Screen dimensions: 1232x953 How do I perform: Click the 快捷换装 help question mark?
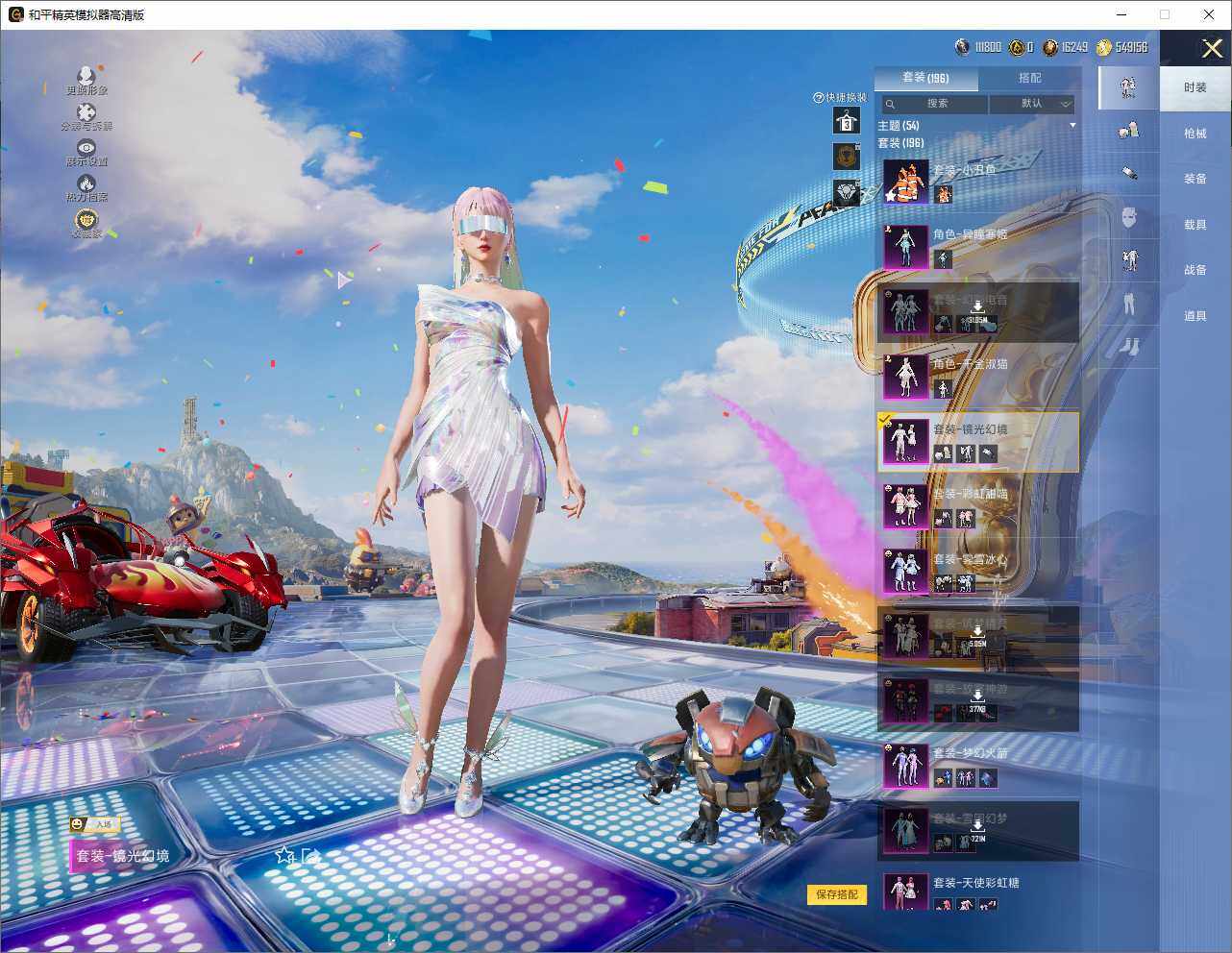tap(818, 97)
